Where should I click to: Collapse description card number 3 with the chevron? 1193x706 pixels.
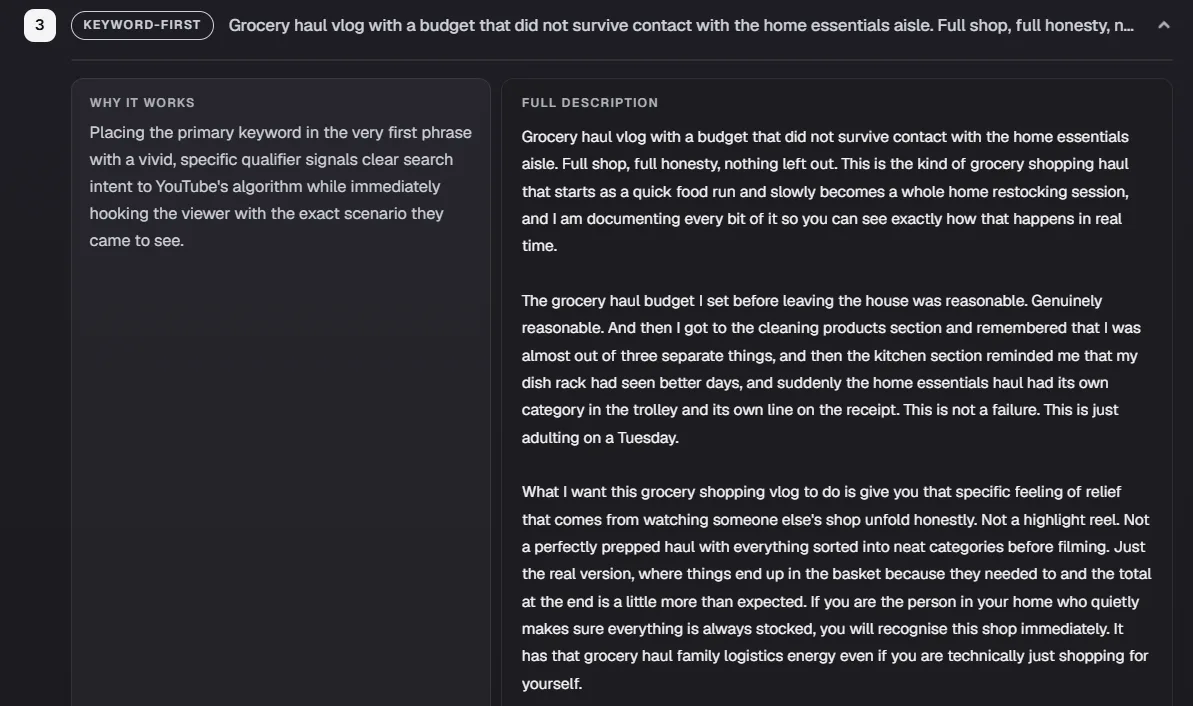[1163, 25]
